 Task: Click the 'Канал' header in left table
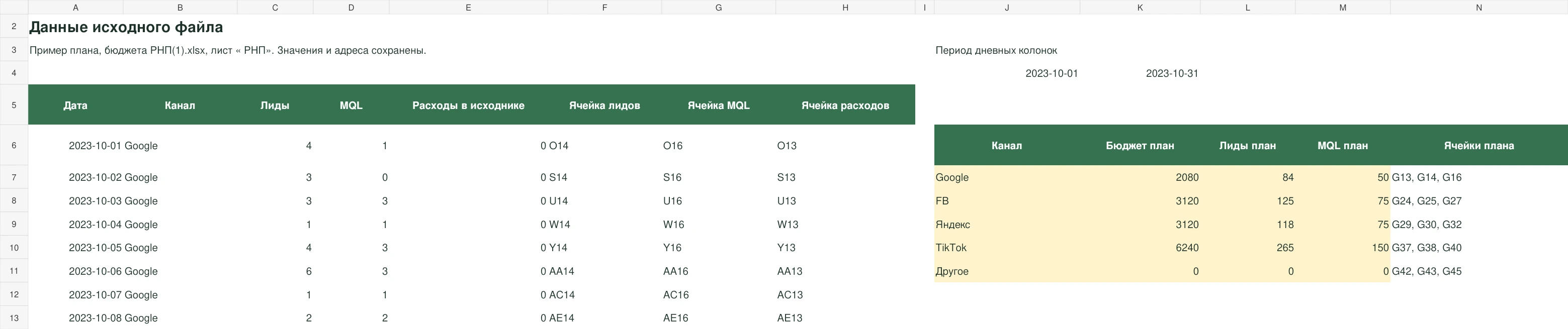click(180, 105)
